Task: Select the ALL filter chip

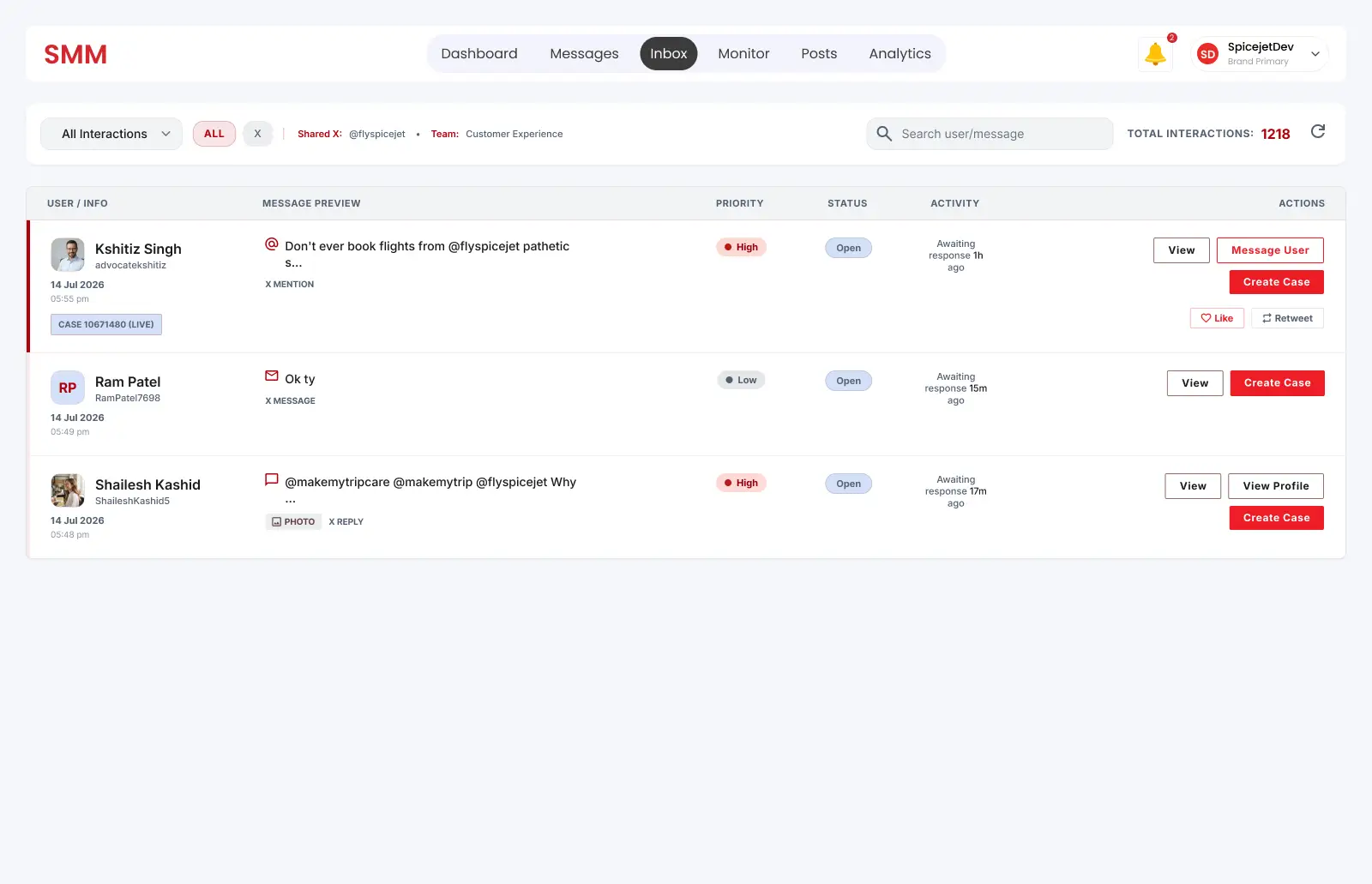Action: coord(214,134)
